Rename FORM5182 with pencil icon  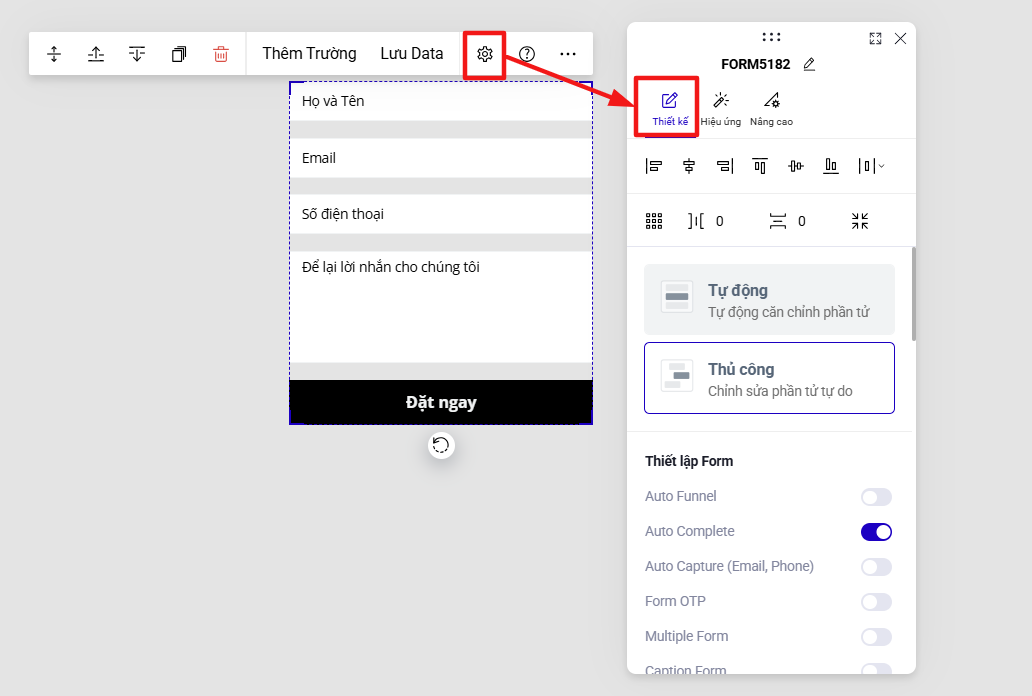(x=810, y=64)
